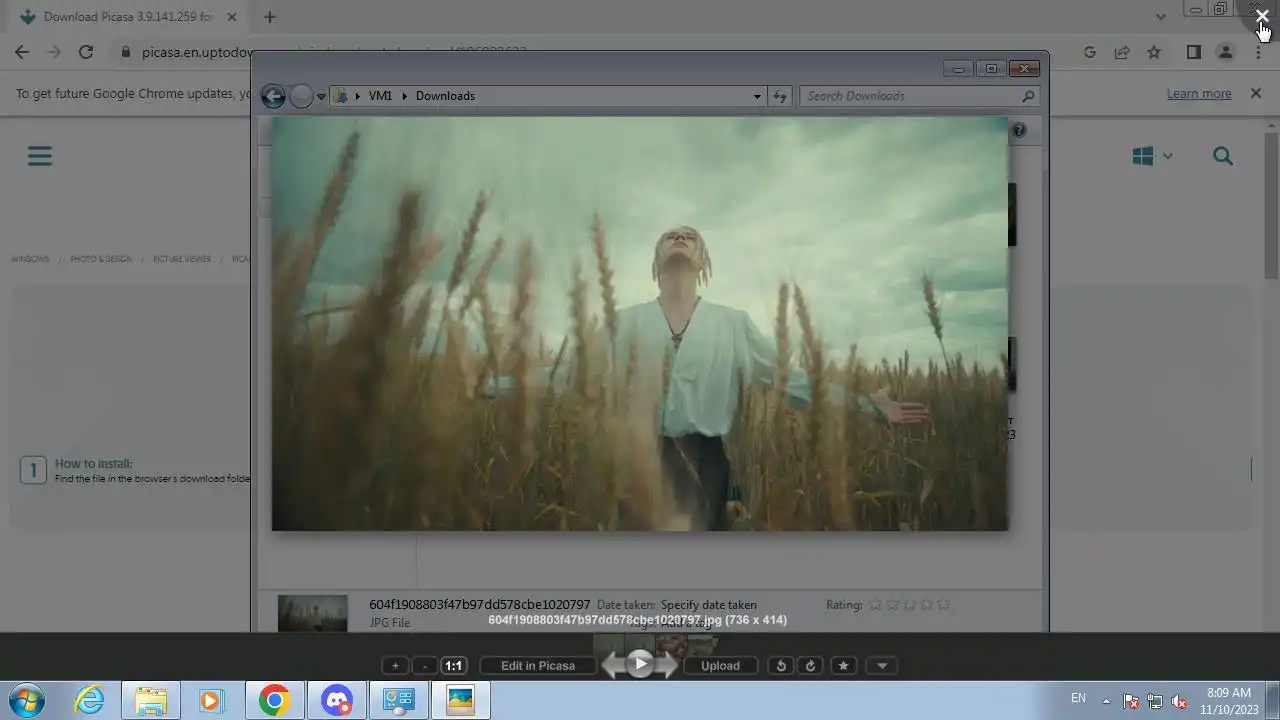The width and height of the screenshot is (1280, 720).
Task: Go to next photo arrow
Action: tap(668, 664)
